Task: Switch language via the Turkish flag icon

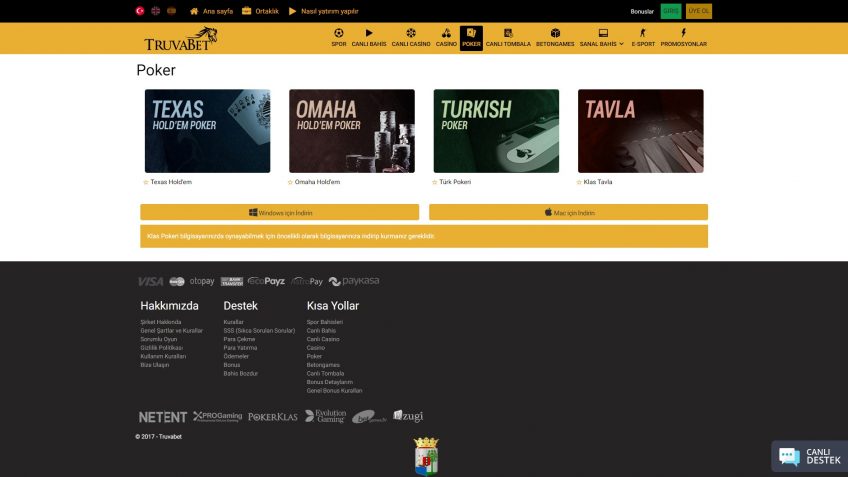Action: click(140, 11)
